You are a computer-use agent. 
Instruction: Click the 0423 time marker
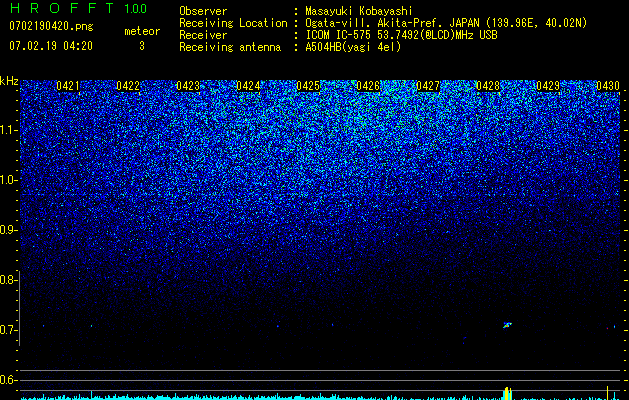[188, 86]
